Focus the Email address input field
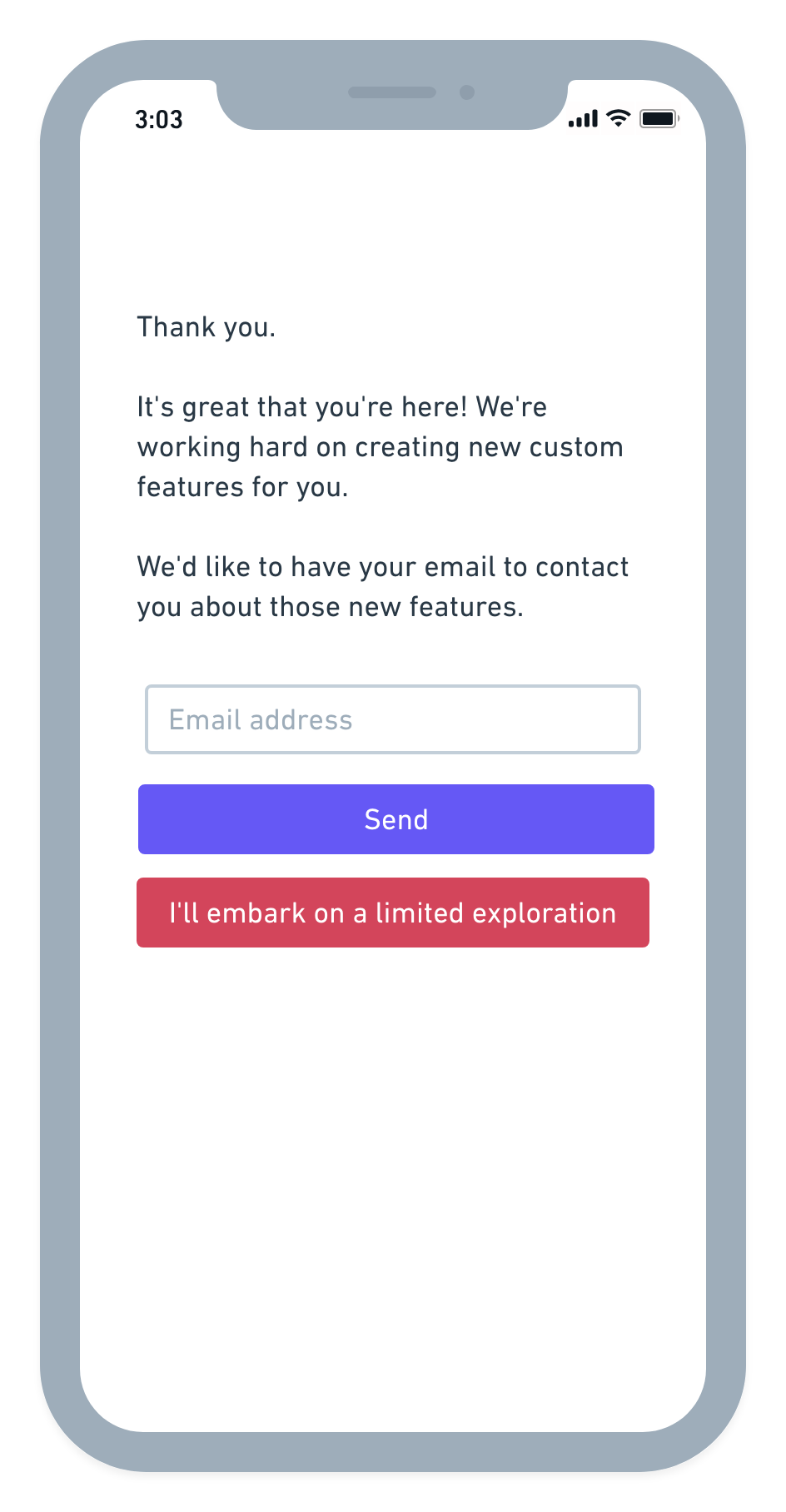The height and width of the screenshot is (1512, 786). [x=393, y=719]
